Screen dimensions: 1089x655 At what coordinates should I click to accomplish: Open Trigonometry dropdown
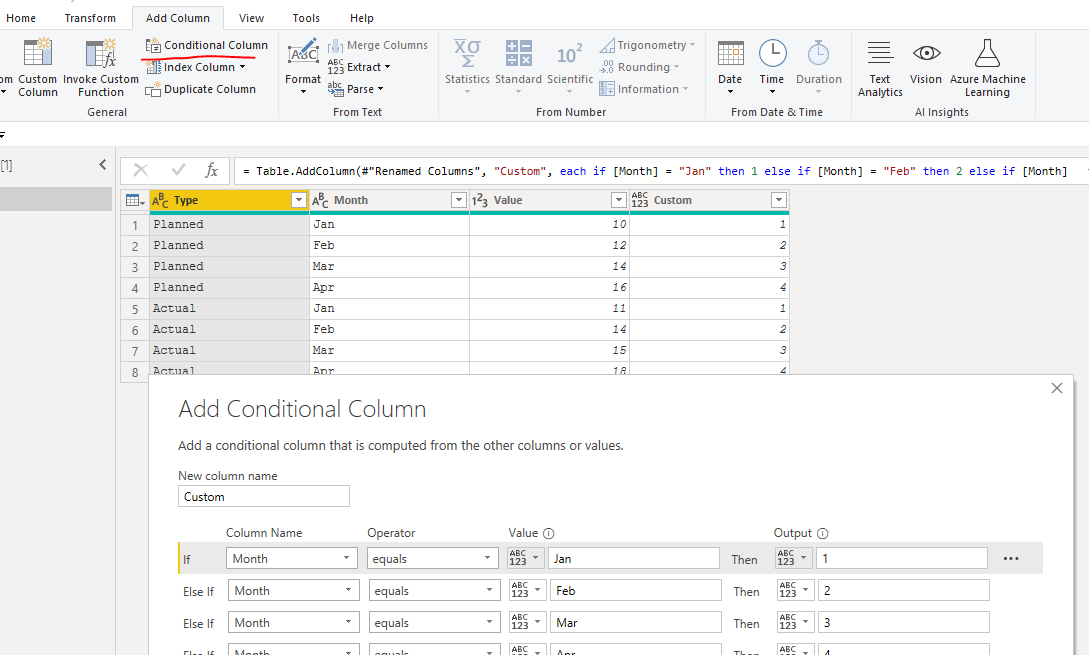[647, 45]
